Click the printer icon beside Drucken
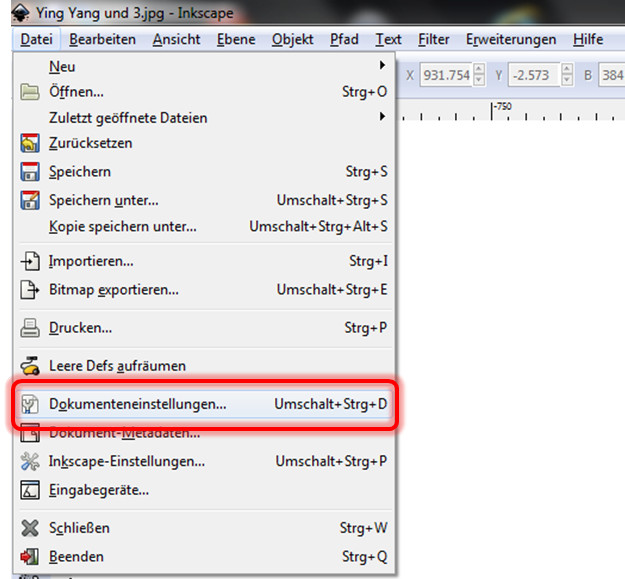625x579 pixels. [x=30, y=328]
